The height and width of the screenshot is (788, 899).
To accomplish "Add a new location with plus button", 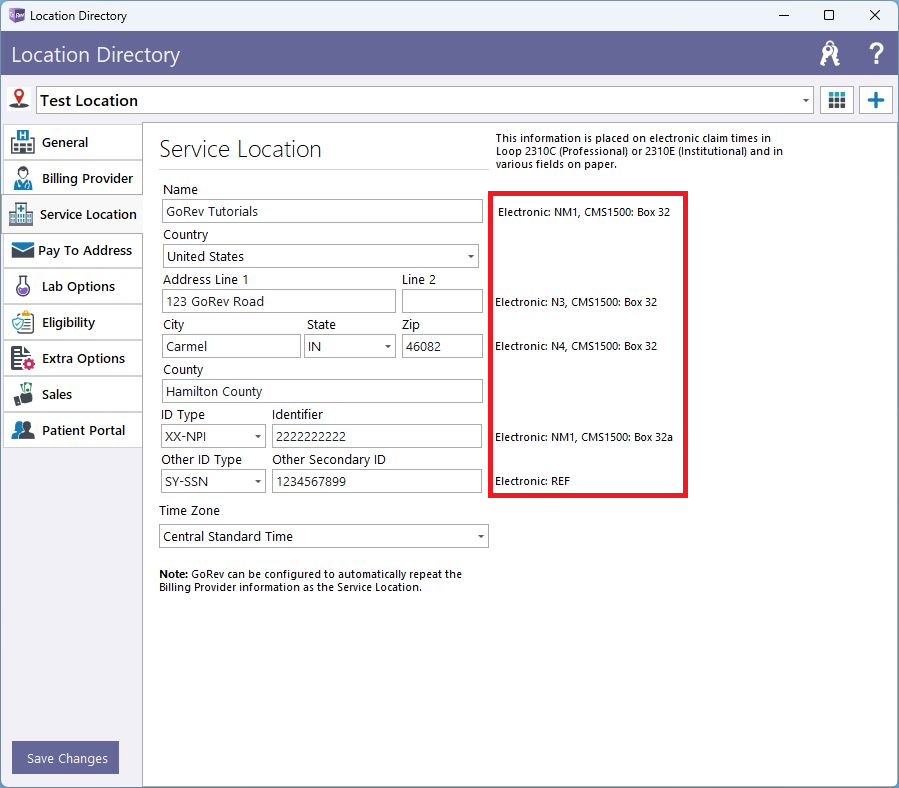I will tap(875, 100).
